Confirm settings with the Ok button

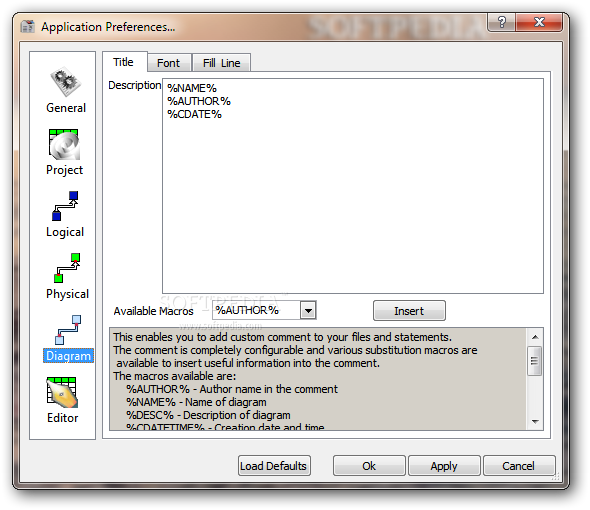point(369,466)
